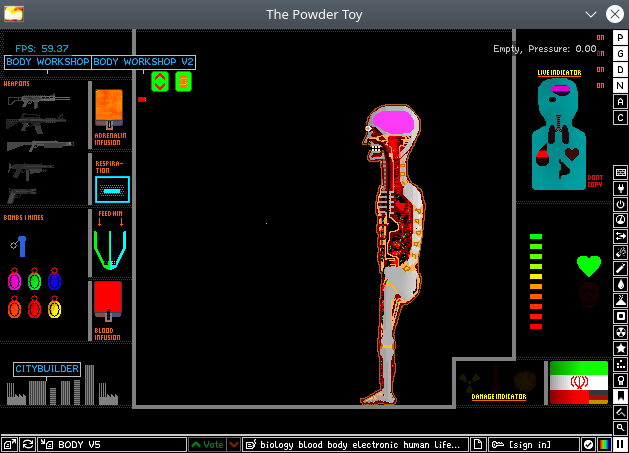Open the Solids menu with square icon

pos(621,317)
